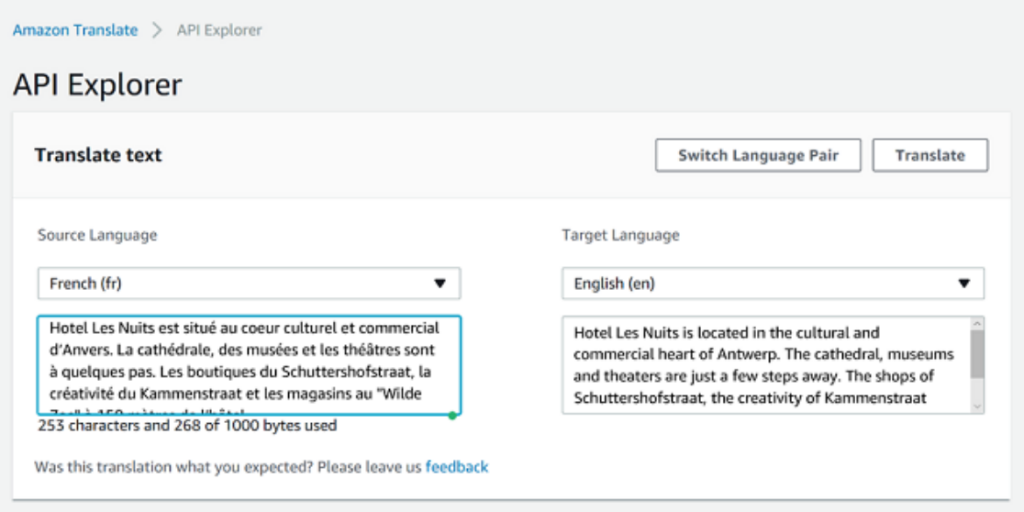Open the feedback link
Image resolution: width=1024 pixels, height=512 pixels.
coord(457,467)
